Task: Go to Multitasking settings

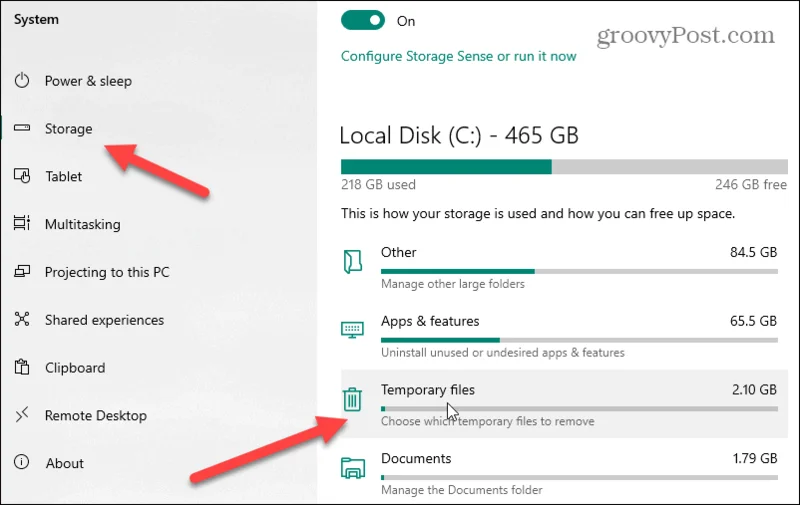Action: 83,224
